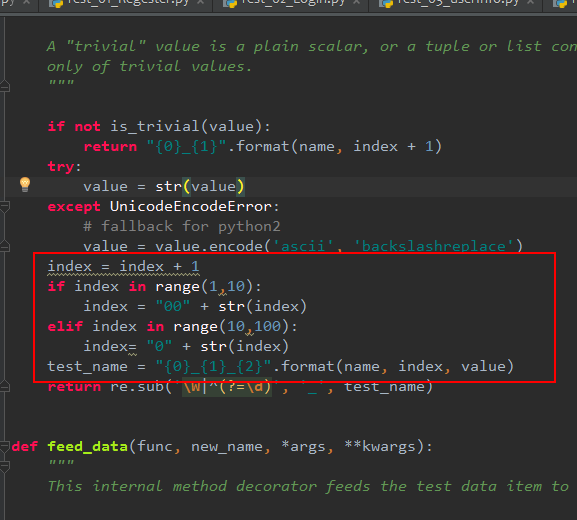Click the partially visible rightmost Python tab icon
Viewport: 577px width, 520px height.
point(561,3)
